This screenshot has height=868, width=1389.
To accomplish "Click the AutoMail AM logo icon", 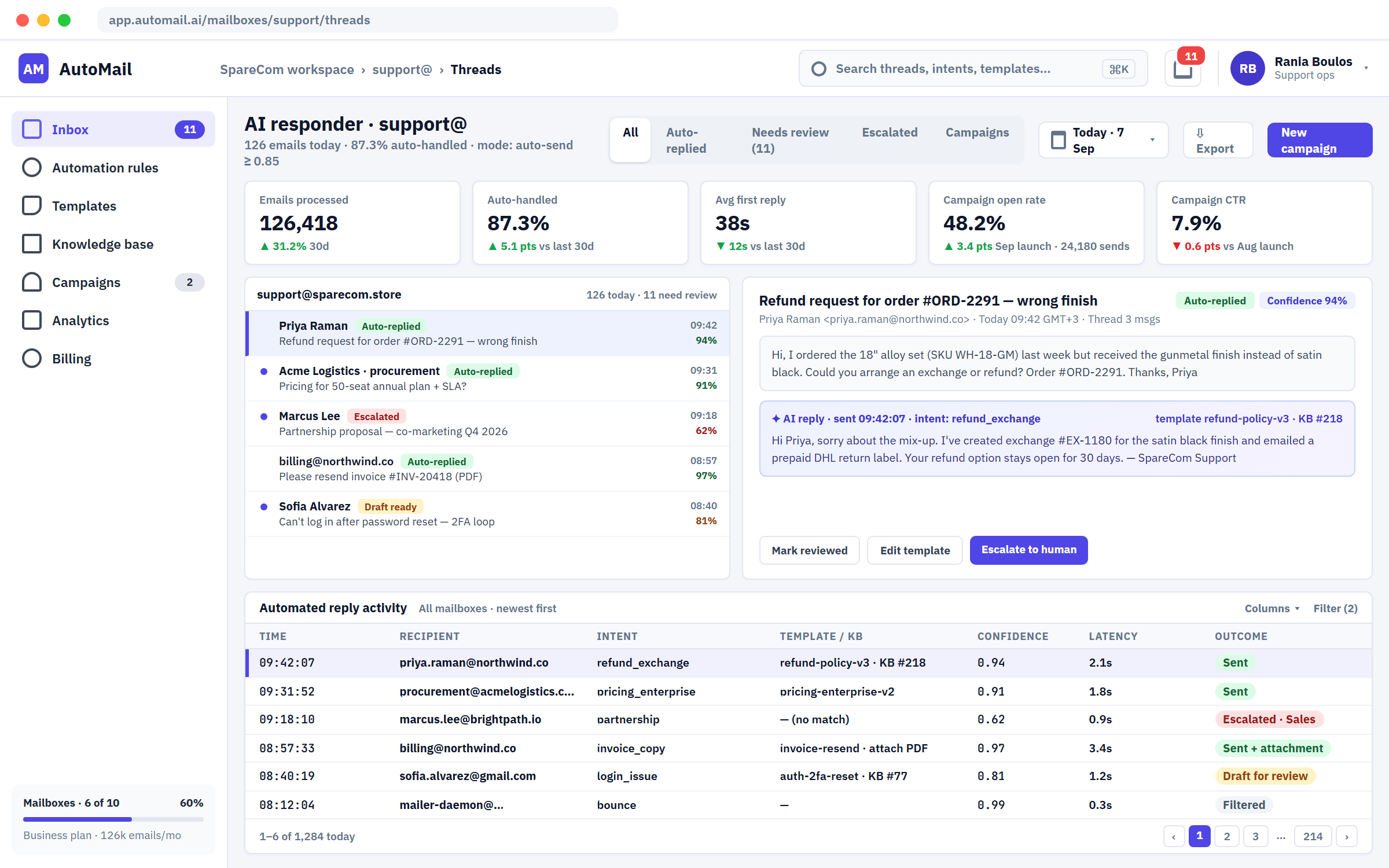I will (34, 69).
